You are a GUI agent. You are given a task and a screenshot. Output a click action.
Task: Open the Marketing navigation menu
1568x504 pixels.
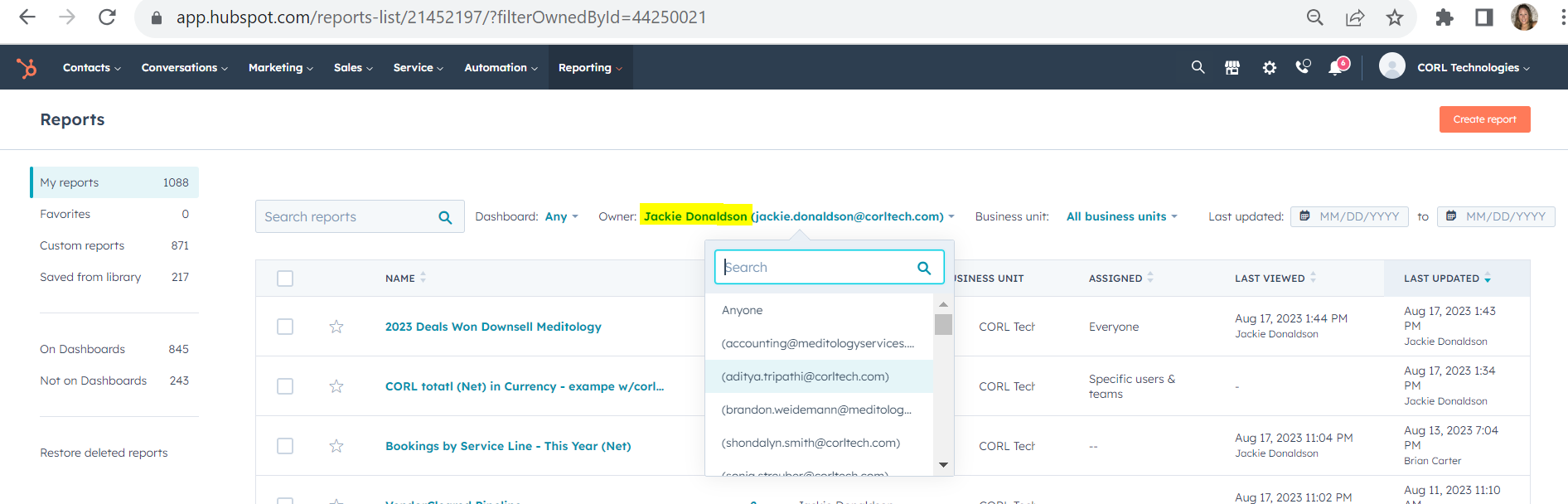pos(280,68)
